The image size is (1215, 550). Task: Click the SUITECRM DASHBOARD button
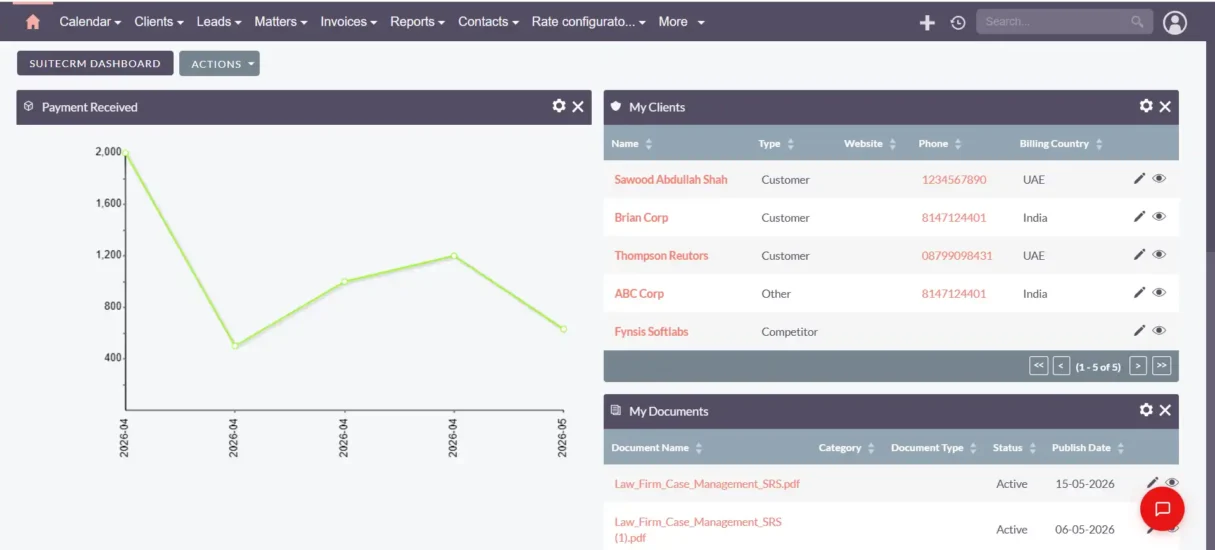pos(95,63)
